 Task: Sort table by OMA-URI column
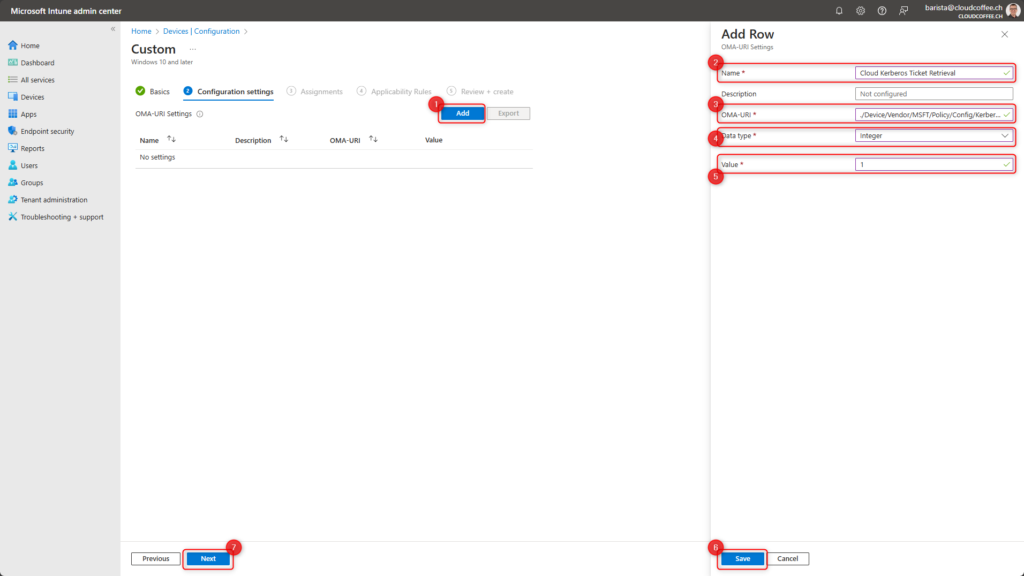373,140
